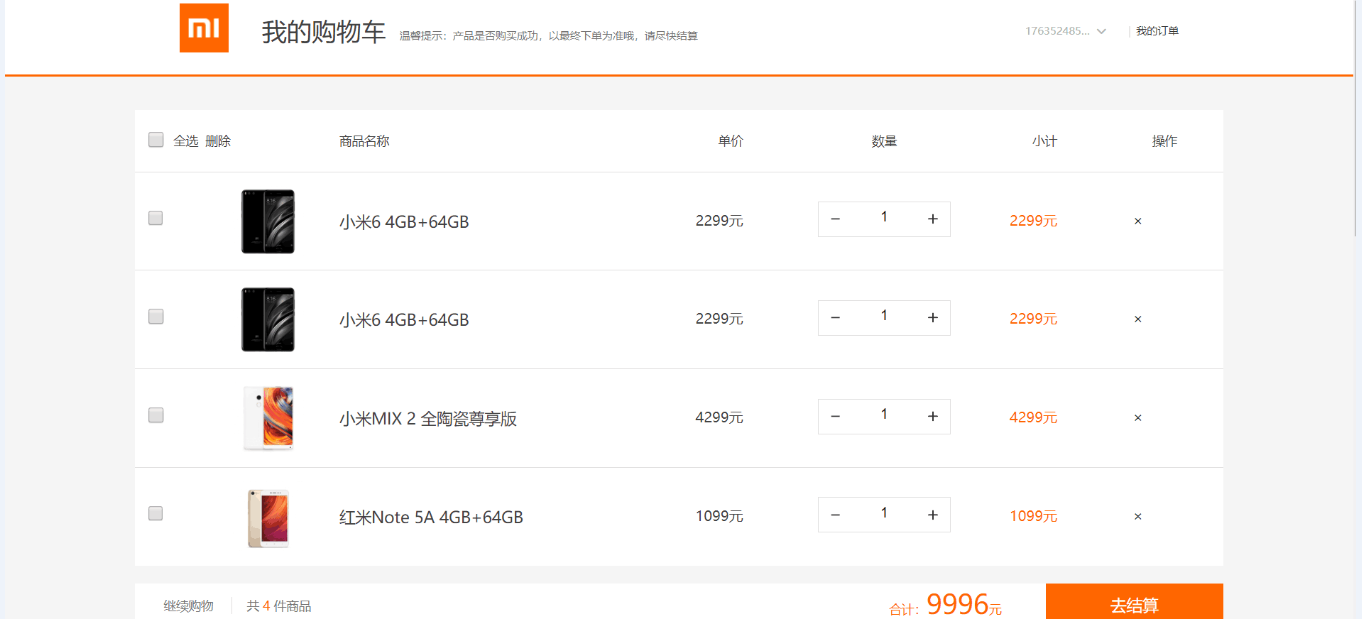Click the 小计 column header
Screen dimensions: 1362x619
click(x=1045, y=141)
